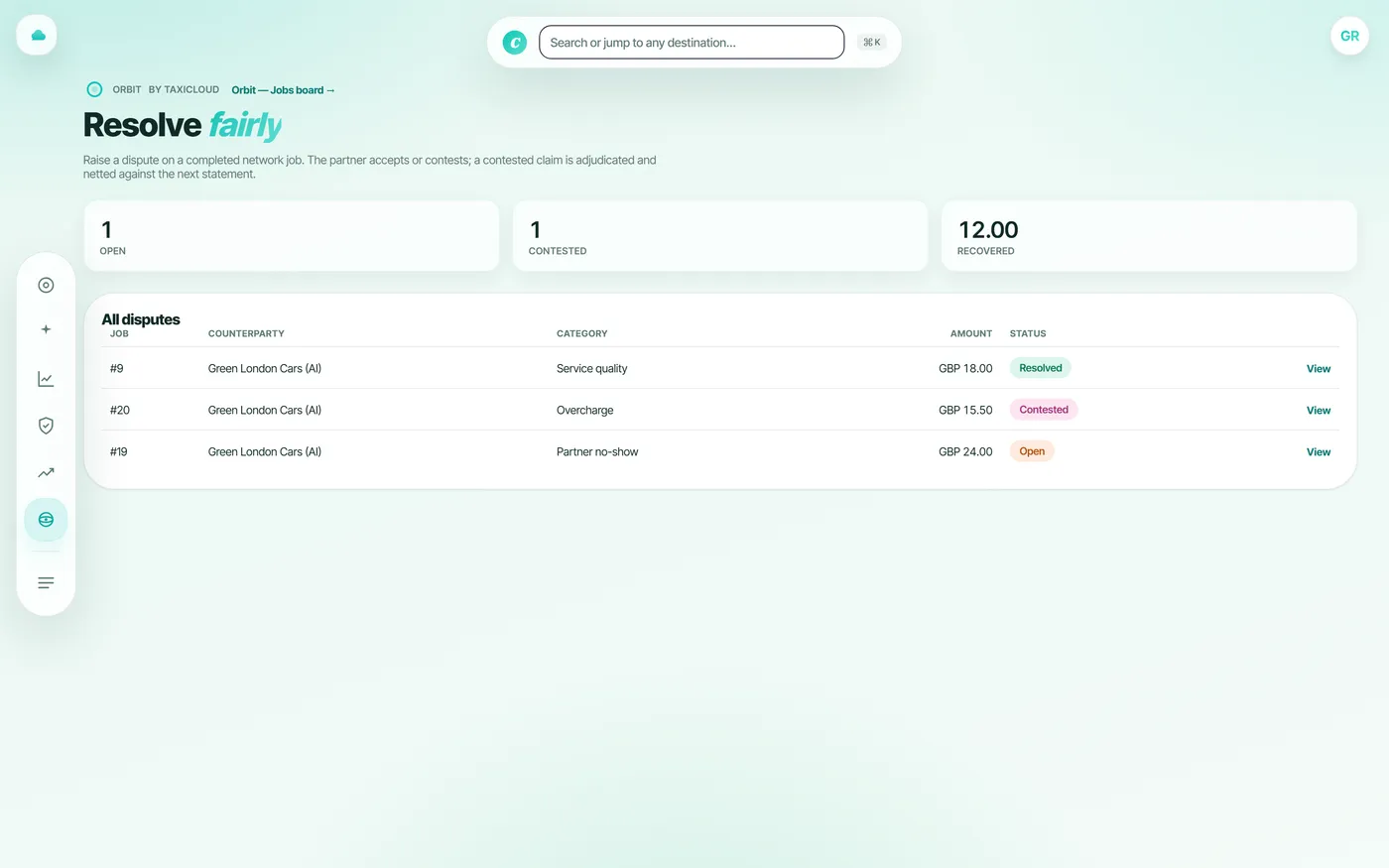Click the GBP 15.50 amount
1389x868 pixels.
coord(965,411)
